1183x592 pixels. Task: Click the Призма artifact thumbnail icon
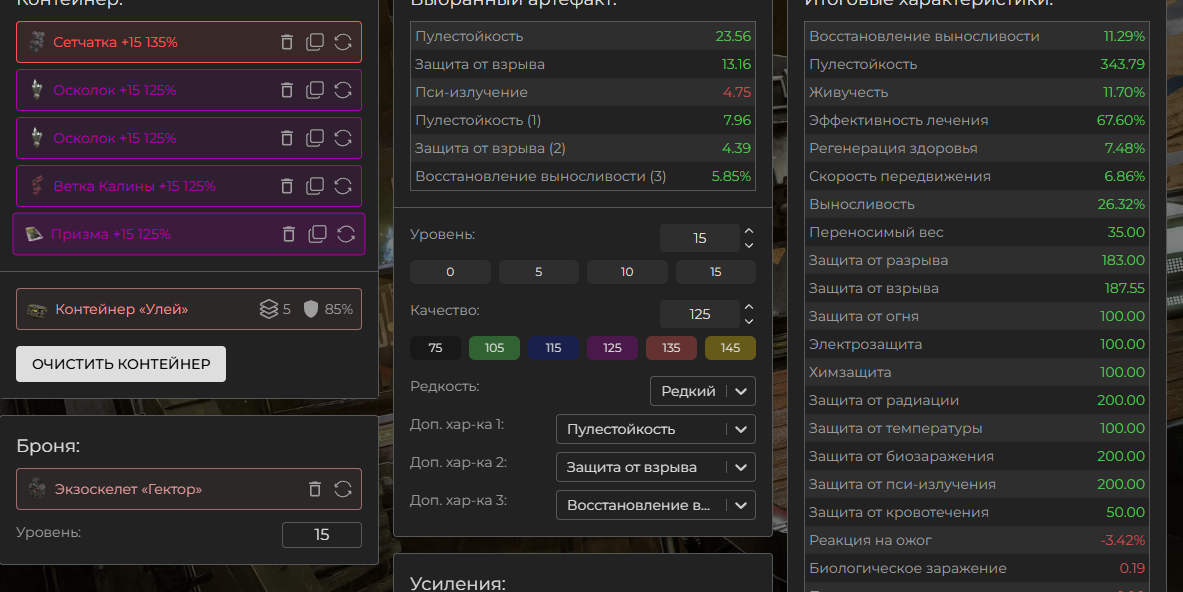coord(34,235)
